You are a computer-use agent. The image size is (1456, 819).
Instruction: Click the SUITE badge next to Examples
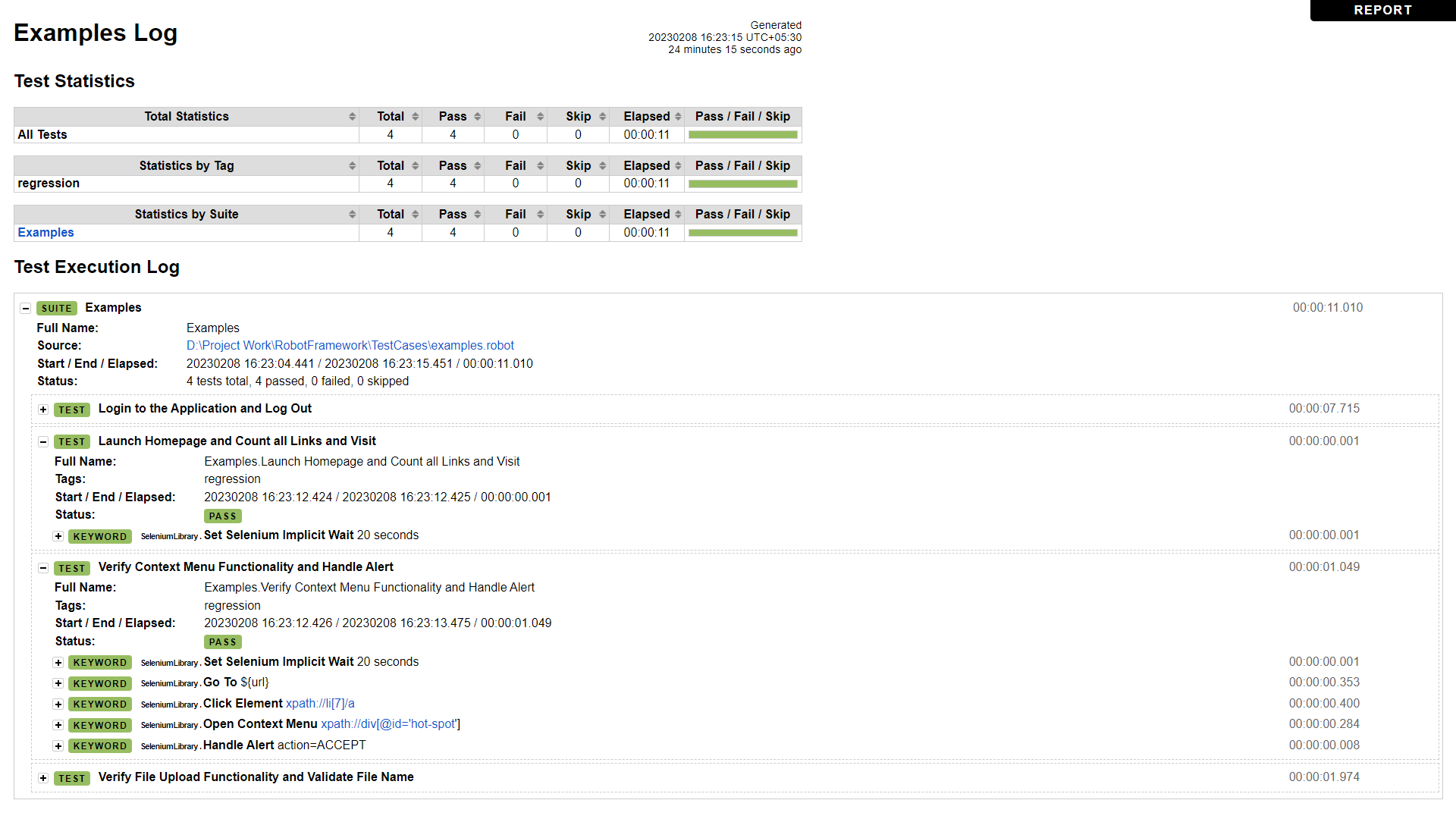coord(56,308)
